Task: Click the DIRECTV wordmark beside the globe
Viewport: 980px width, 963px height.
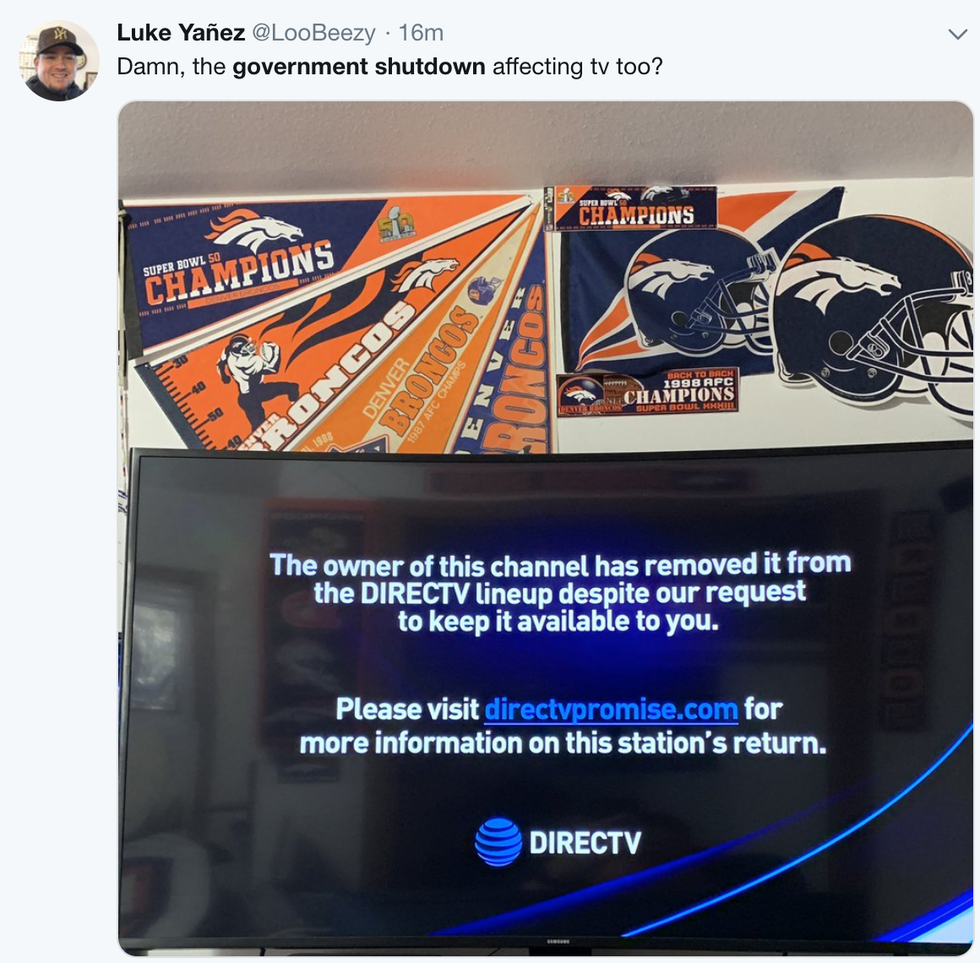Action: (x=585, y=842)
